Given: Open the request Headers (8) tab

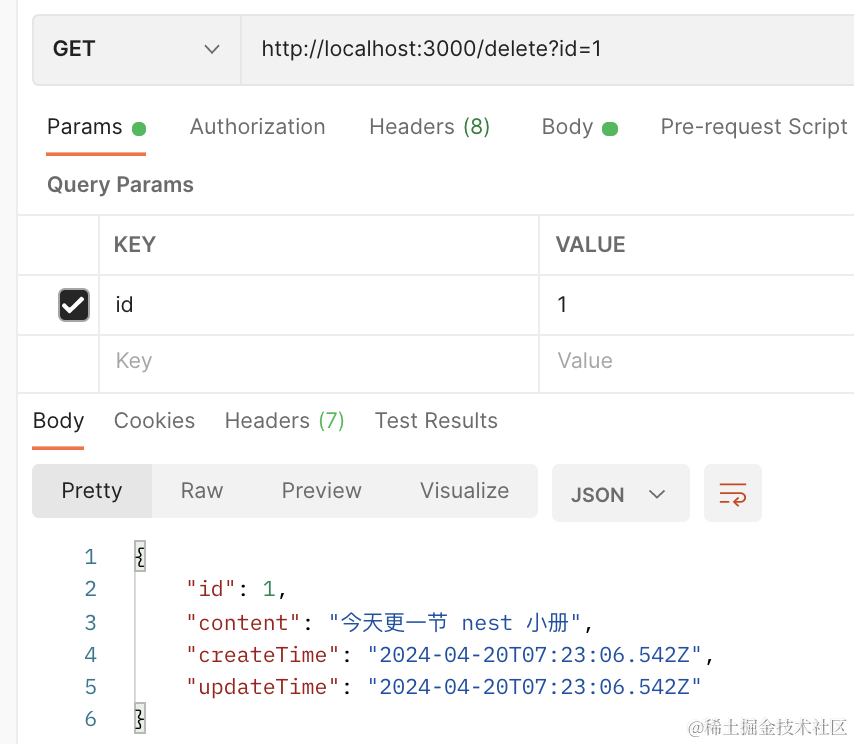Looking at the screenshot, I should (x=429, y=127).
